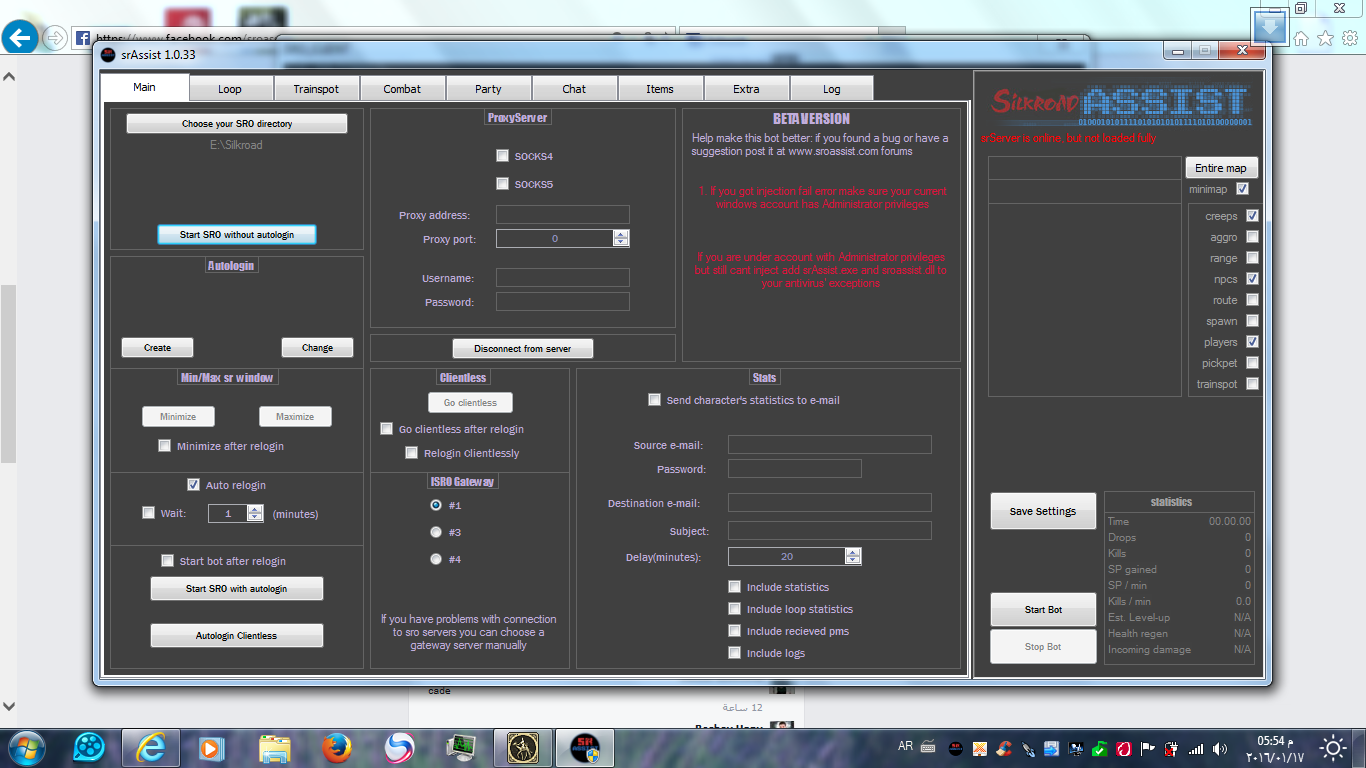Image resolution: width=1366 pixels, height=768 pixels.
Task: Open the volume tray icon
Action: [x=1220, y=748]
